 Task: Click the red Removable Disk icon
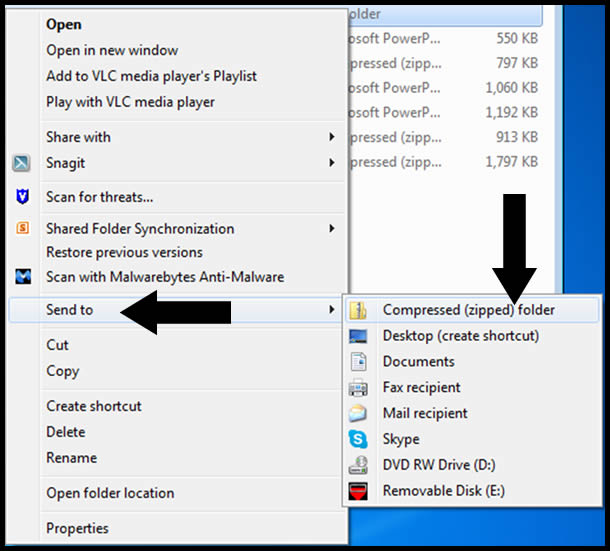click(x=358, y=491)
